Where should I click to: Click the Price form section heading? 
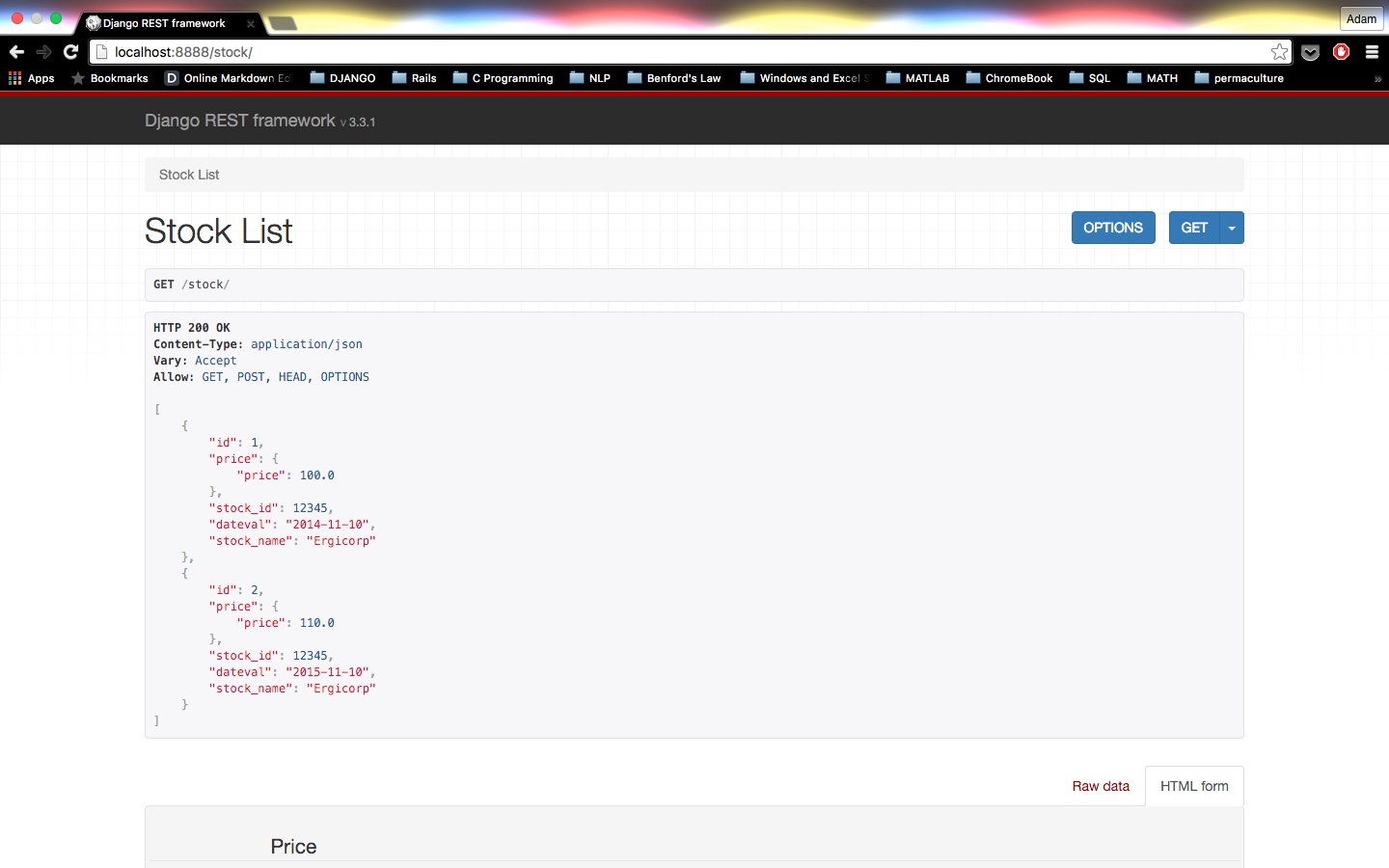coord(293,847)
